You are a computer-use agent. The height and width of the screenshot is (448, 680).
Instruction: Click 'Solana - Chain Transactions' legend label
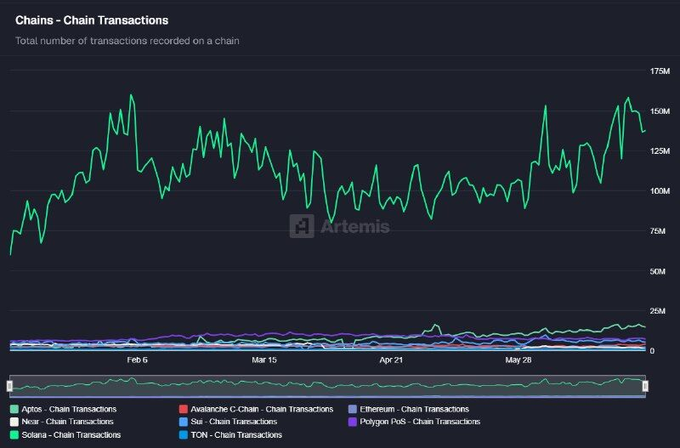(71, 435)
